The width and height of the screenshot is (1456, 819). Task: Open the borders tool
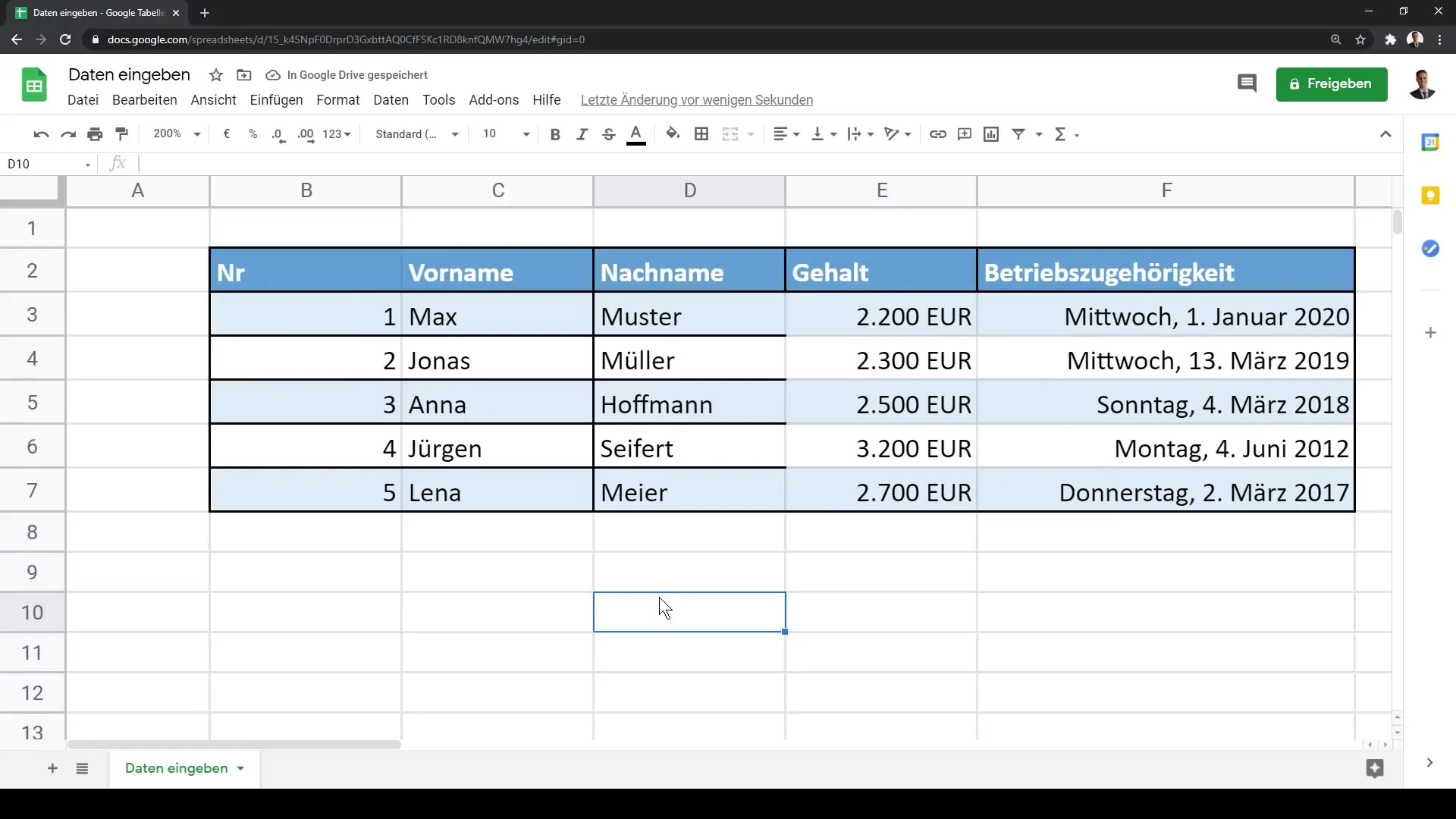tap(701, 134)
